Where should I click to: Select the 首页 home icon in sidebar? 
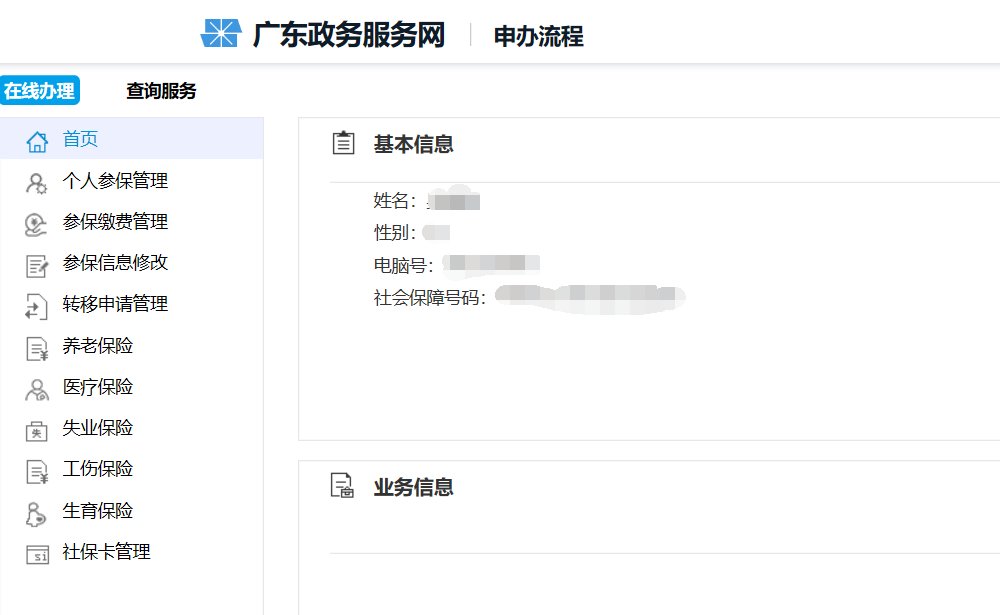[36, 139]
